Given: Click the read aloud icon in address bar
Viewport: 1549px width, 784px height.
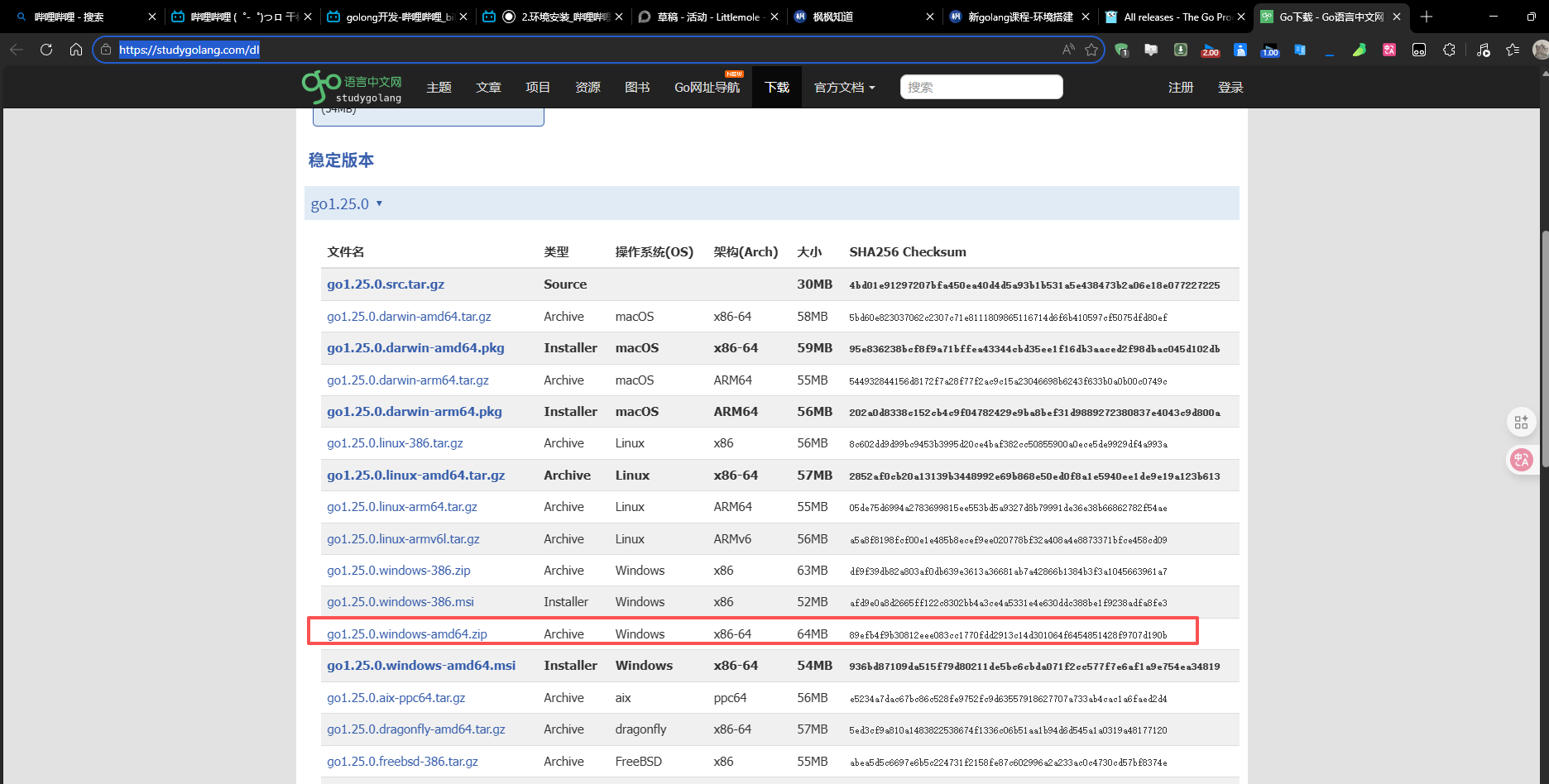Looking at the screenshot, I should tap(1068, 50).
